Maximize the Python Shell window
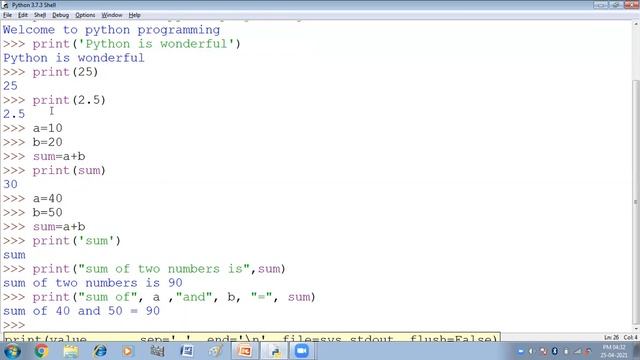640x360 pixels. [x=616, y=5]
